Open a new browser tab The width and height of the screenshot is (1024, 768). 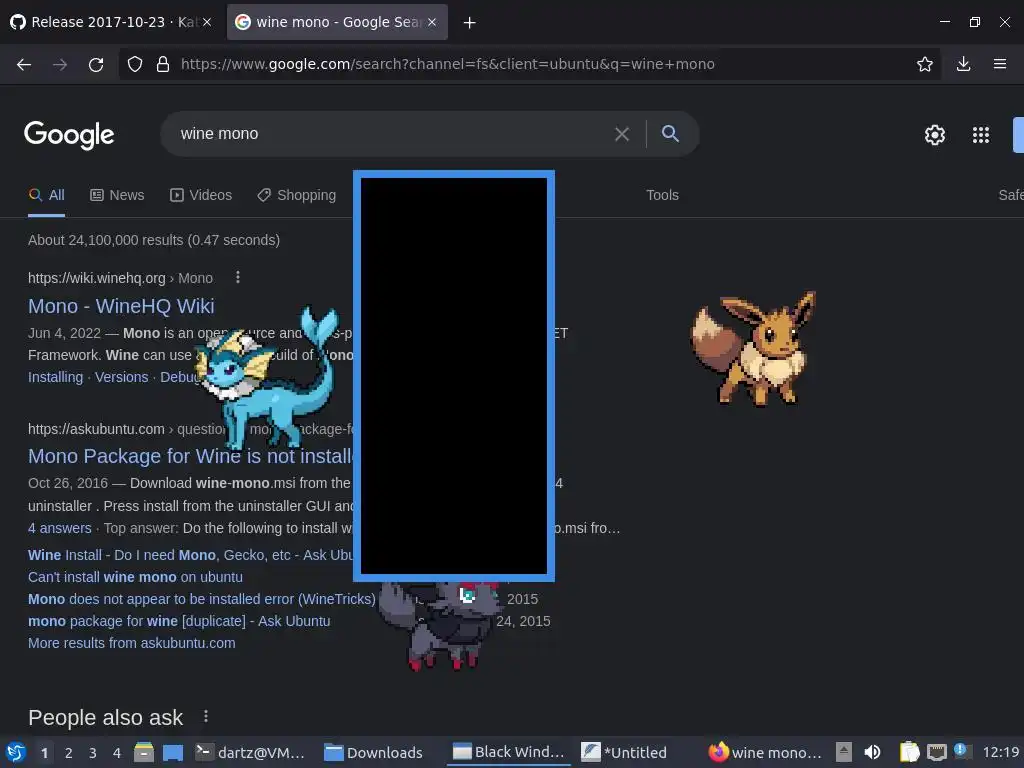pyautogui.click(x=469, y=23)
